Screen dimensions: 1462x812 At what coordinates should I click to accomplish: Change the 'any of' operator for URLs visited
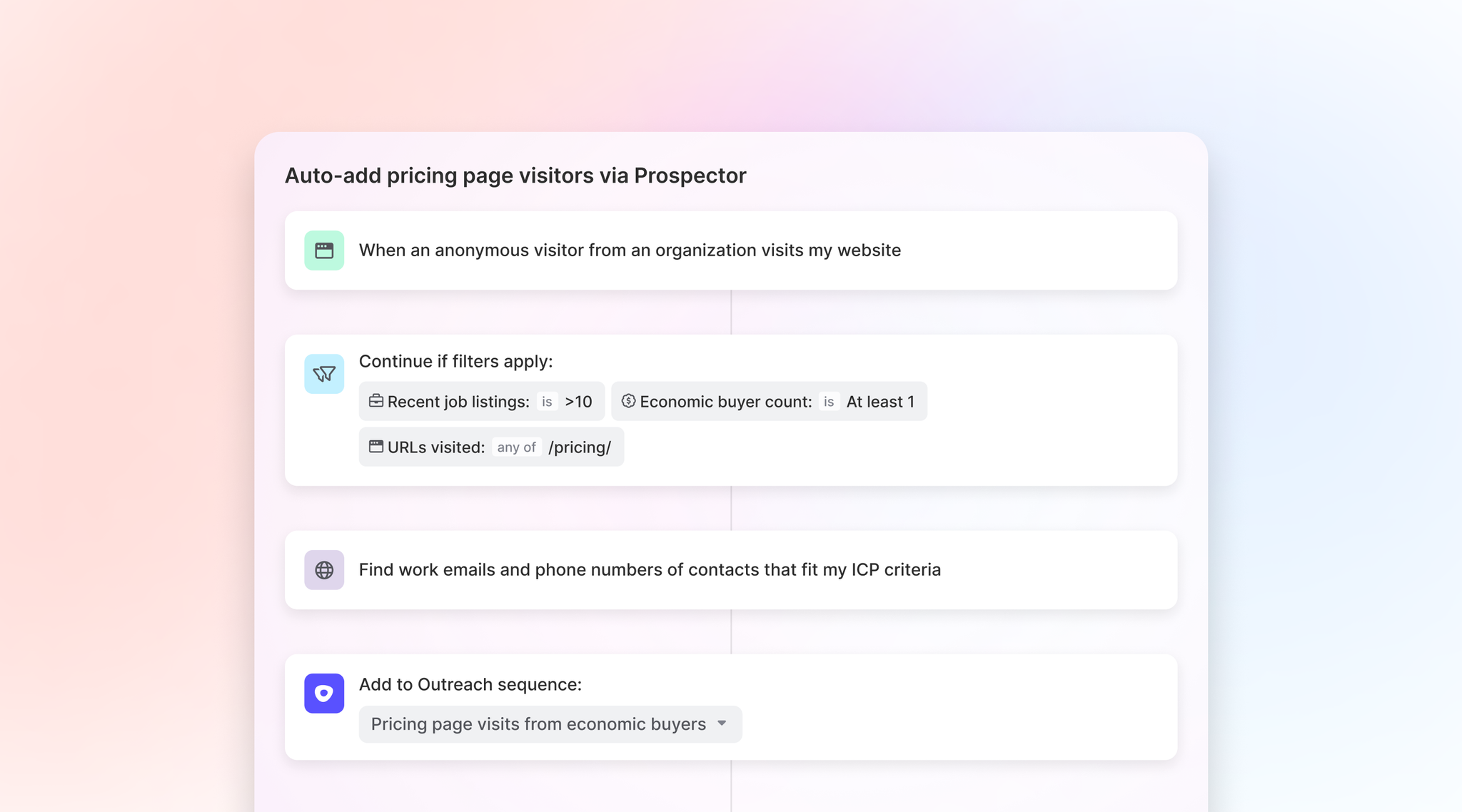516,447
